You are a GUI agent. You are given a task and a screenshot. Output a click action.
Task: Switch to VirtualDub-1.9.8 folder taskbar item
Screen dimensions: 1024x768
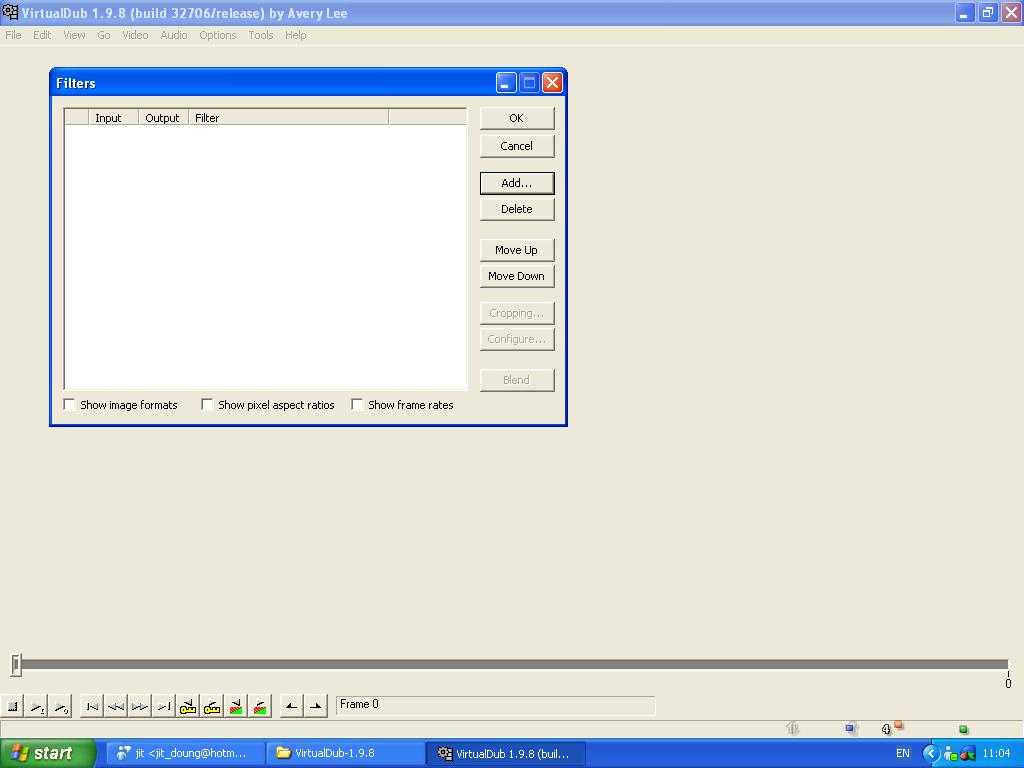tap(345, 753)
